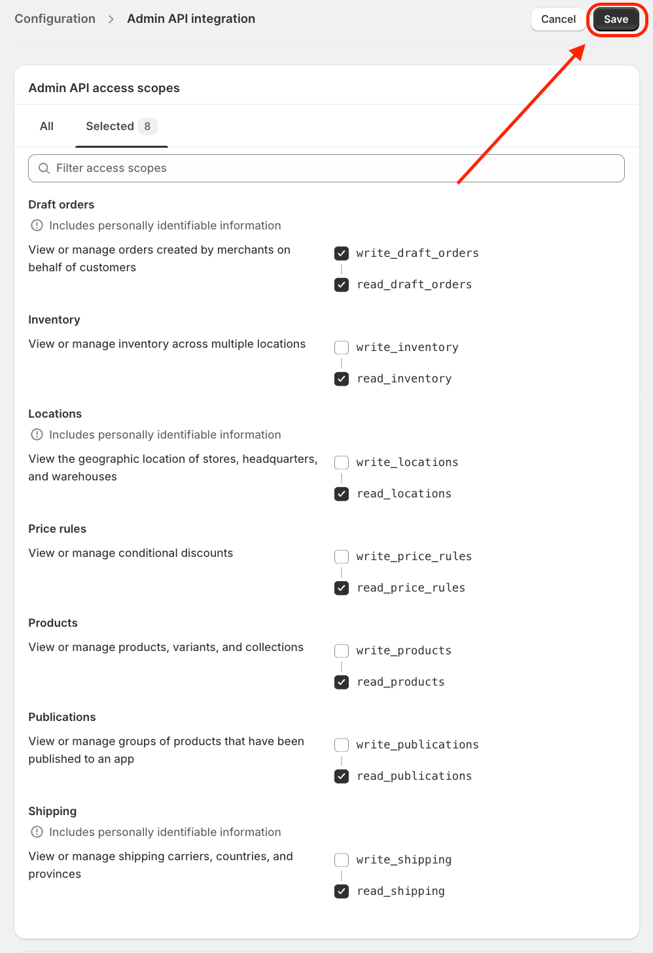Screen dimensions: 653x953
Task: Focus the Filter access scopes field
Action: (x=326, y=168)
